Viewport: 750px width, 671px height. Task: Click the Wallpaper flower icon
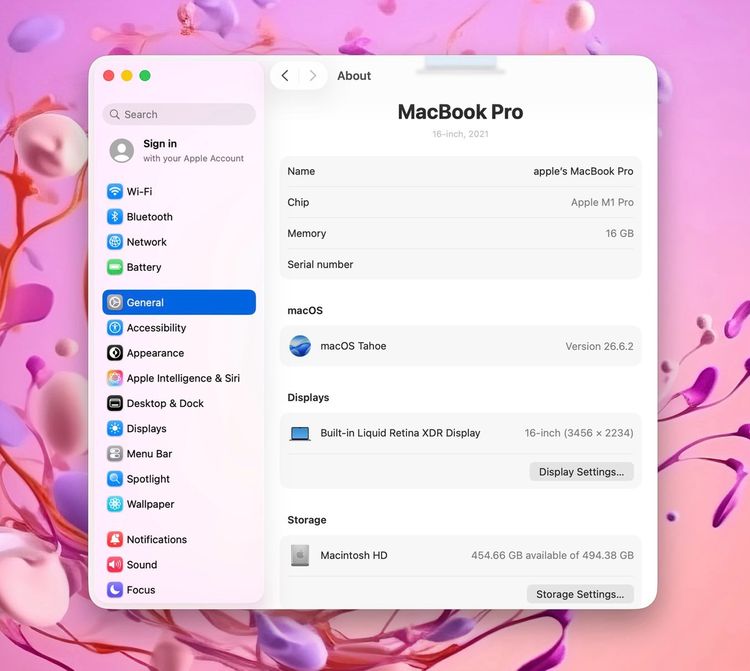pyautogui.click(x=115, y=504)
